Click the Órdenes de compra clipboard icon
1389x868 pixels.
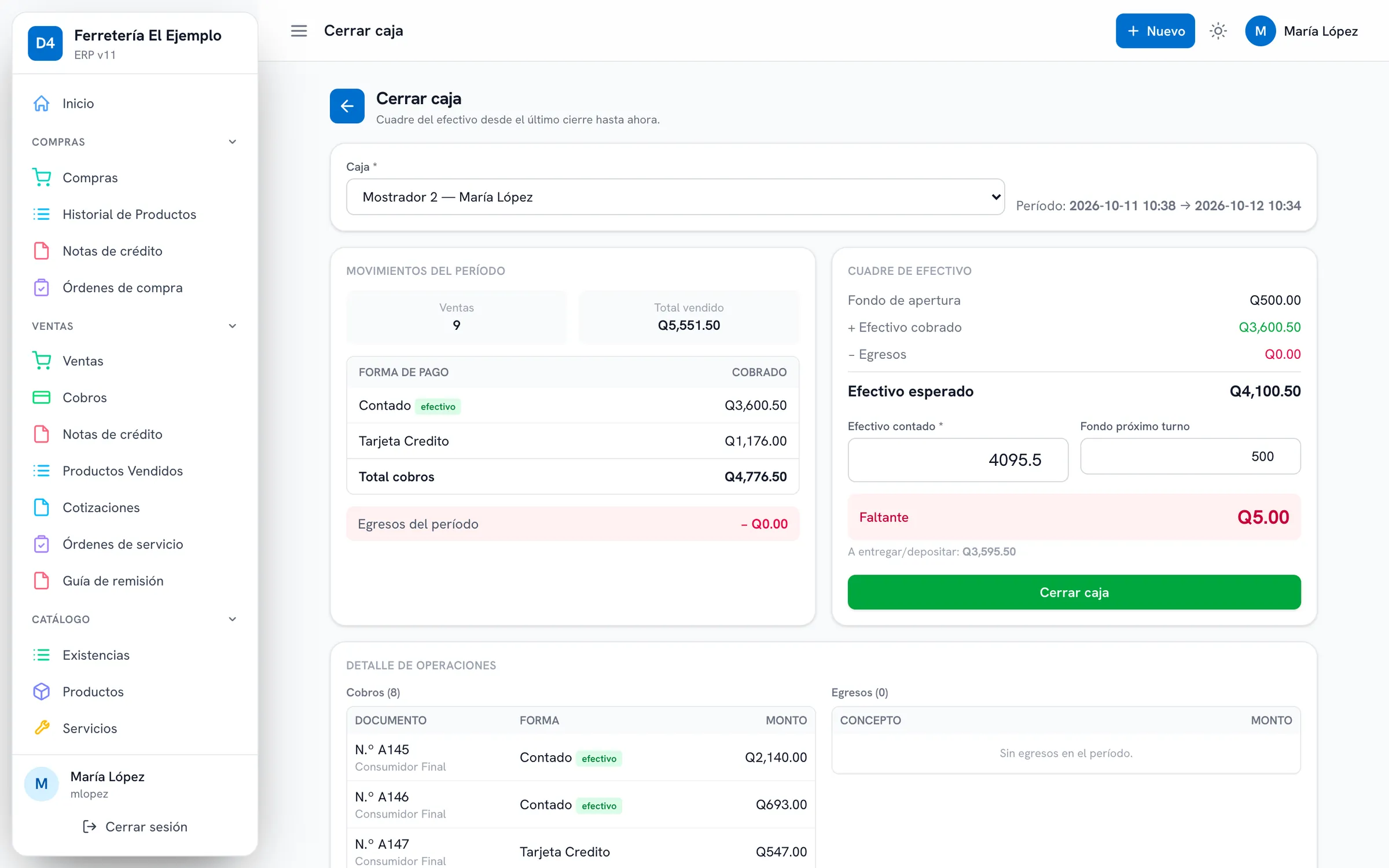(x=42, y=288)
